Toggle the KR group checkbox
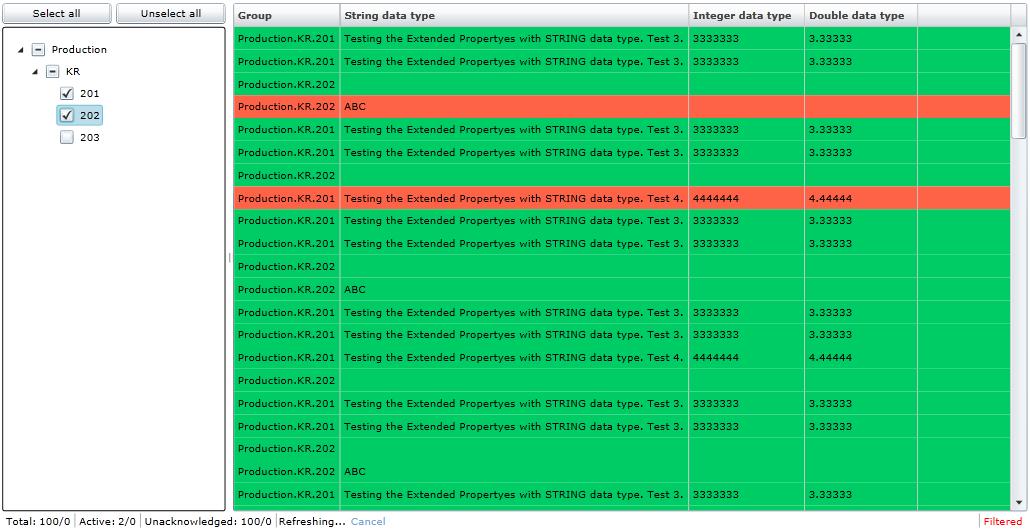Image resolution: width=1030 pixels, height=530 pixels. coord(53,72)
